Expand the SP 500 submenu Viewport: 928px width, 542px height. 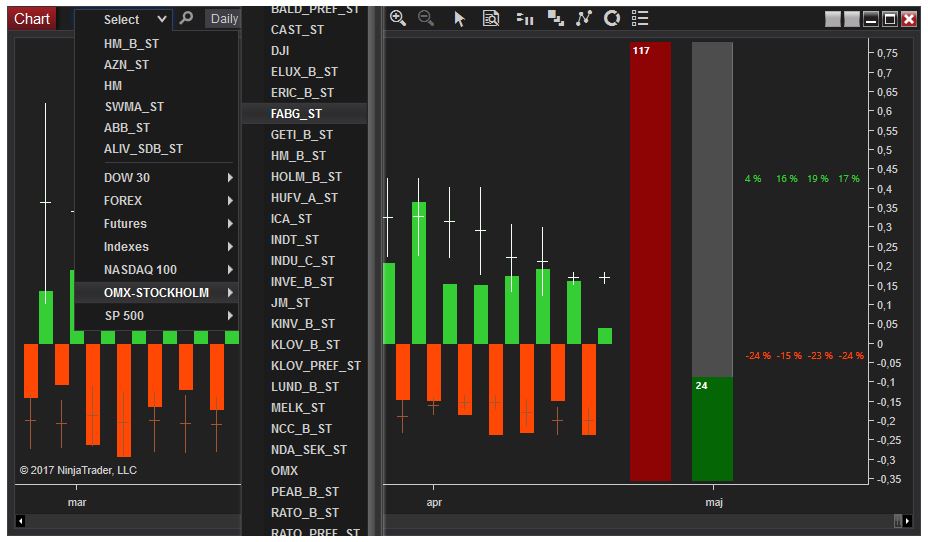157,316
